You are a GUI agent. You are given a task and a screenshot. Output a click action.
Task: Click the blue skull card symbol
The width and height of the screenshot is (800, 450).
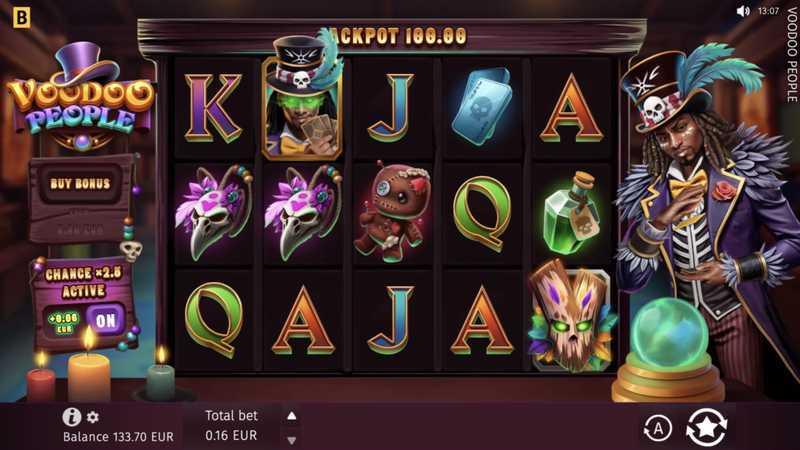(x=481, y=106)
